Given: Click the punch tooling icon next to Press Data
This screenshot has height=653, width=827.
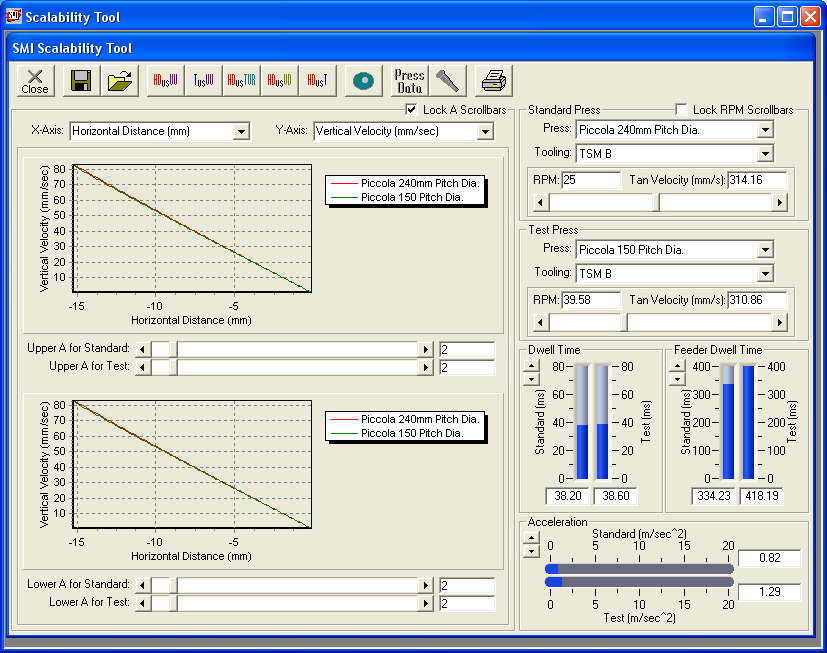Looking at the screenshot, I should [x=447, y=81].
